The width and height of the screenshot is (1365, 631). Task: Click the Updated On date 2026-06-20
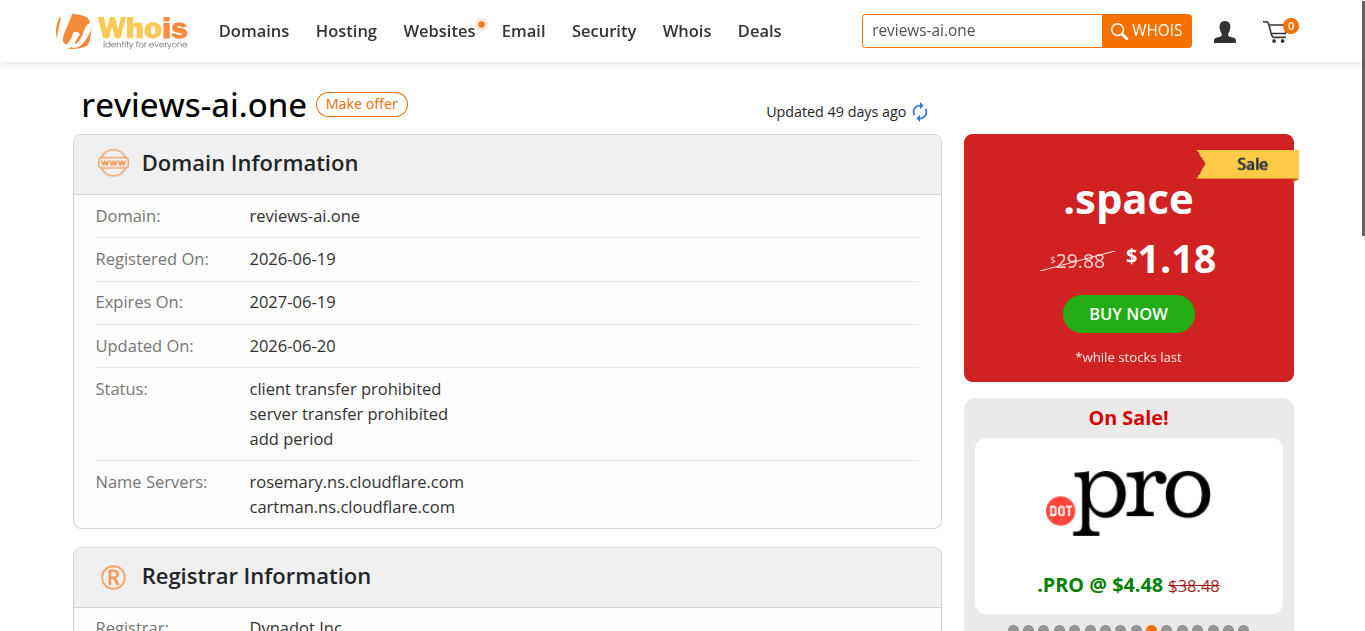(x=293, y=346)
